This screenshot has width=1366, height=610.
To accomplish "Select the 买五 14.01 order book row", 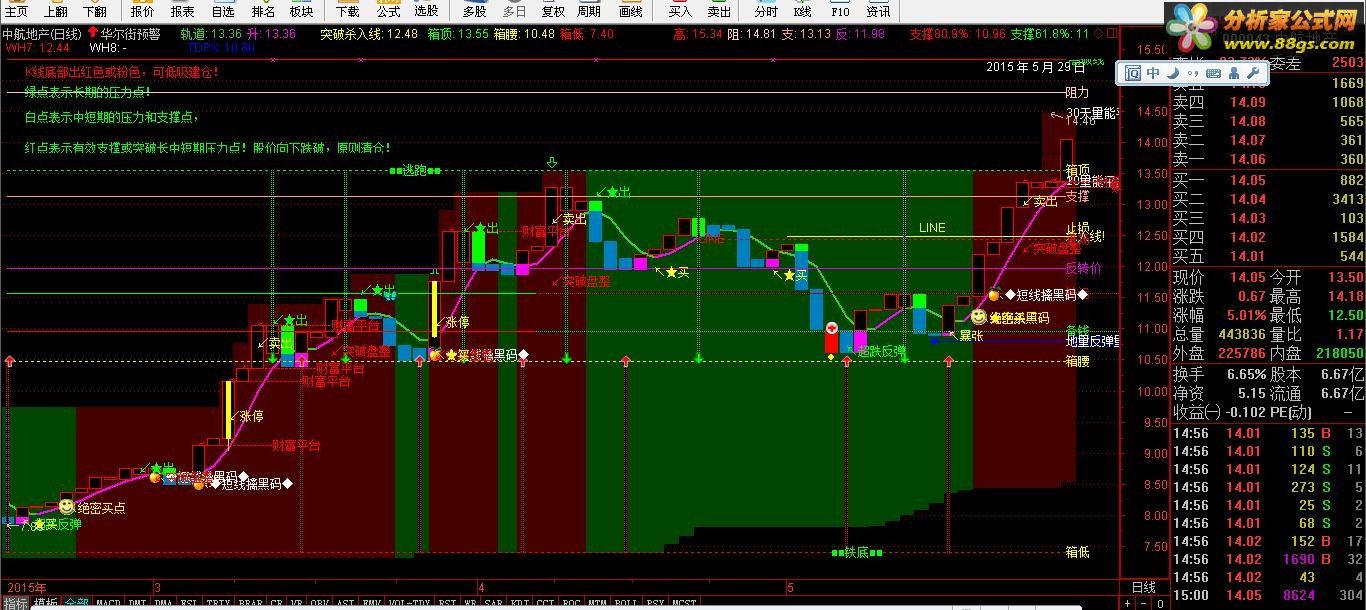I will tap(1268, 256).
